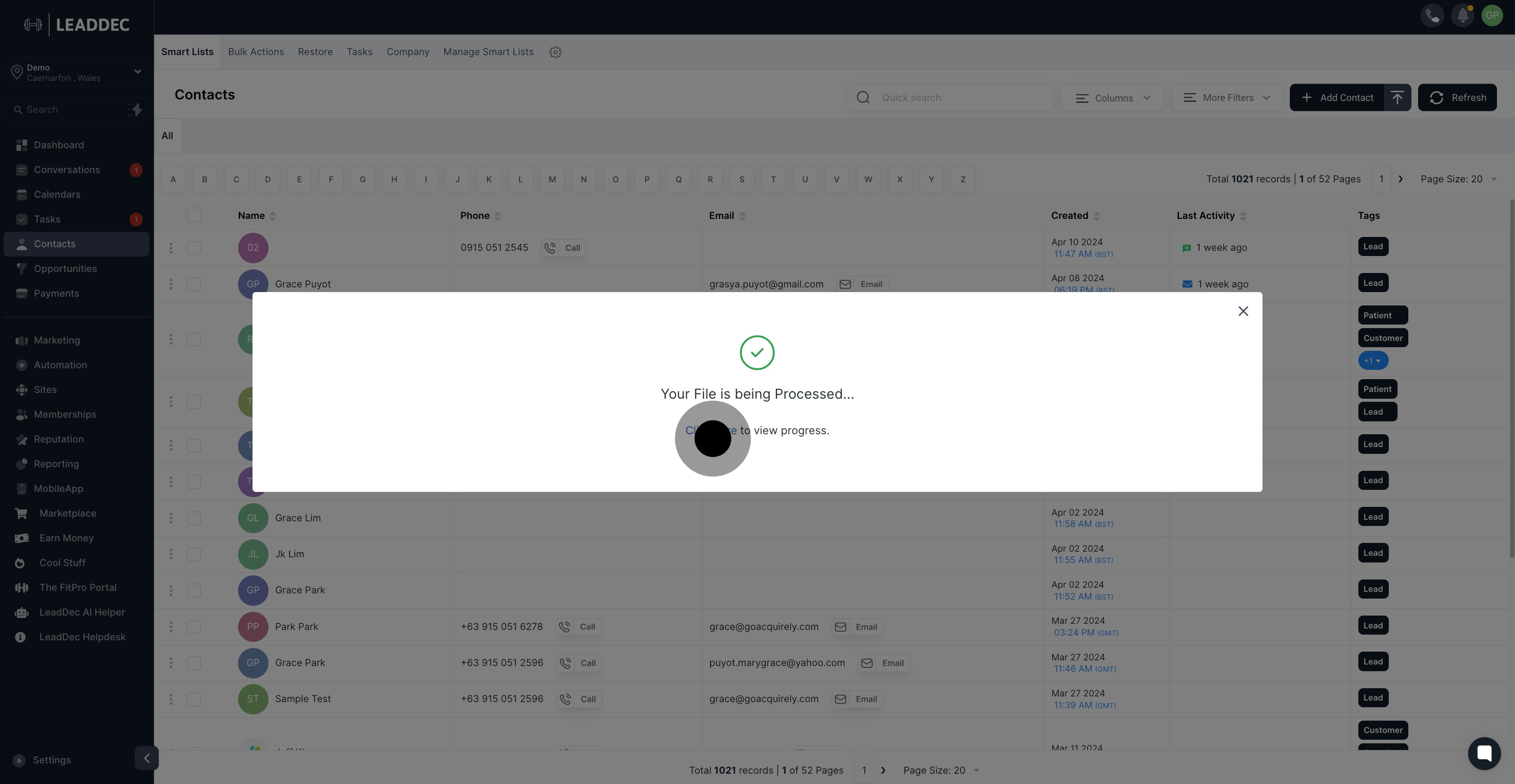Image resolution: width=1515 pixels, height=784 pixels.
Task: Call Park Park at +63 915 051 6278
Action: [x=579, y=626]
